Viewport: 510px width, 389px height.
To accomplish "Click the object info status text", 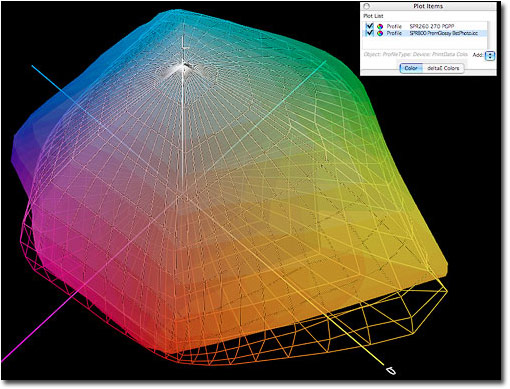I will pyautogui.click(x=416, y=54).
